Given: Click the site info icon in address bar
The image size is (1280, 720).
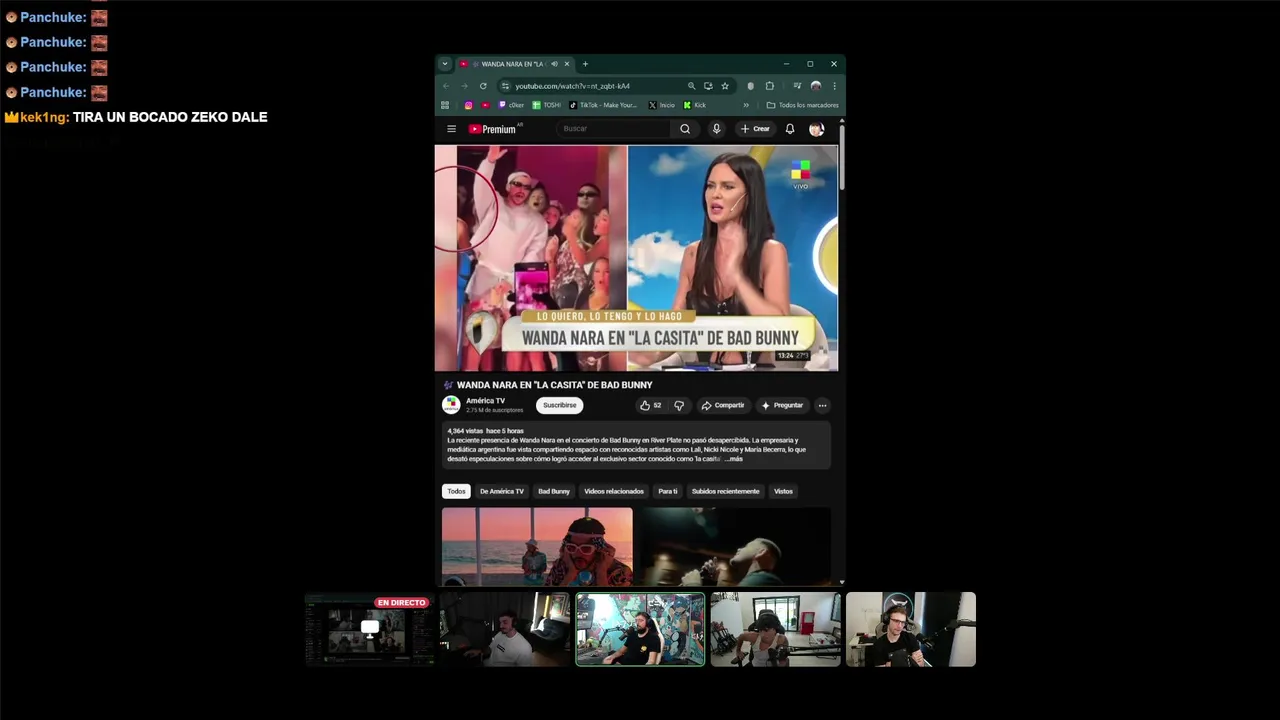Looking at the screenshot, I should coord(506,86).
